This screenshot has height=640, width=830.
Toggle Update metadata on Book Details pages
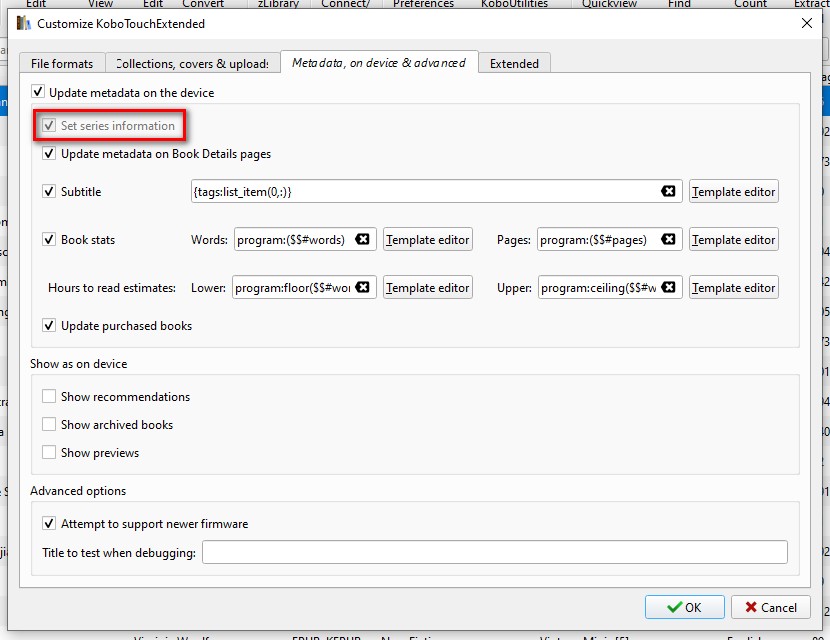click(49, 154)
